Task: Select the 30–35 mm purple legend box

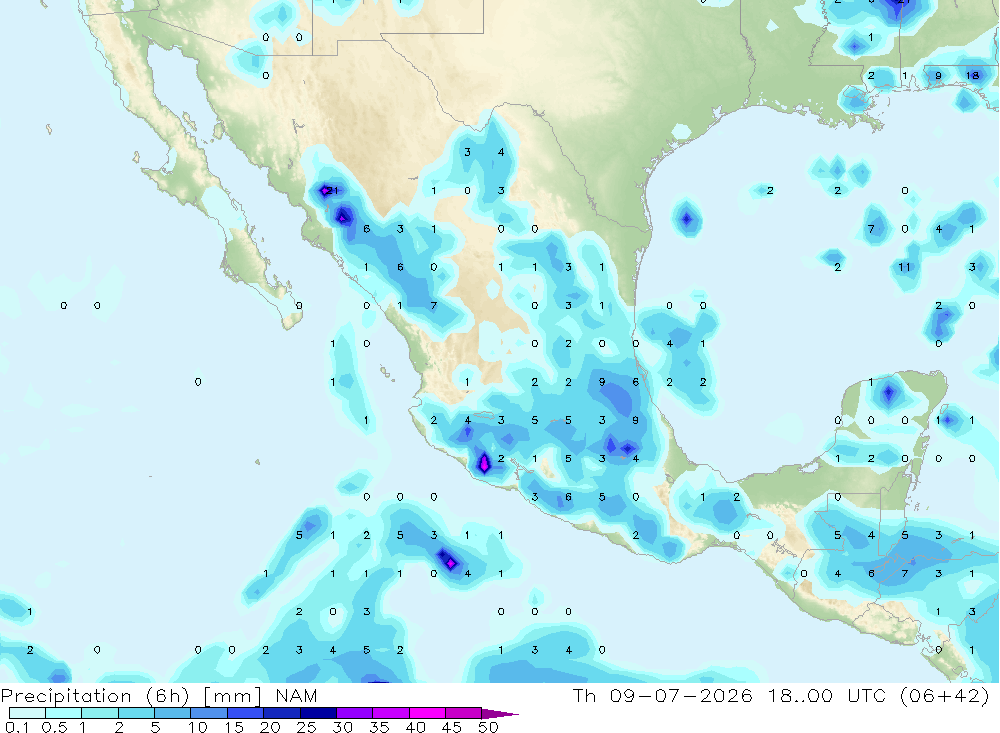Action: click(355, 713)
